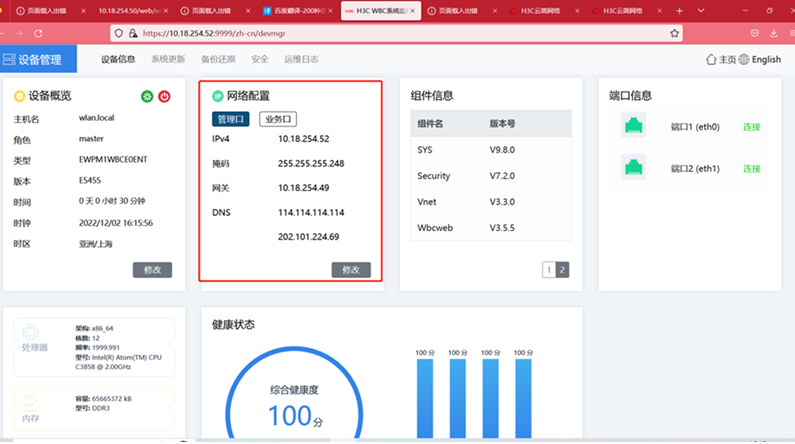This screenshot has height=444, width=795.
Task: Select the 业务口 toggle button
Action: coord(278,119)
